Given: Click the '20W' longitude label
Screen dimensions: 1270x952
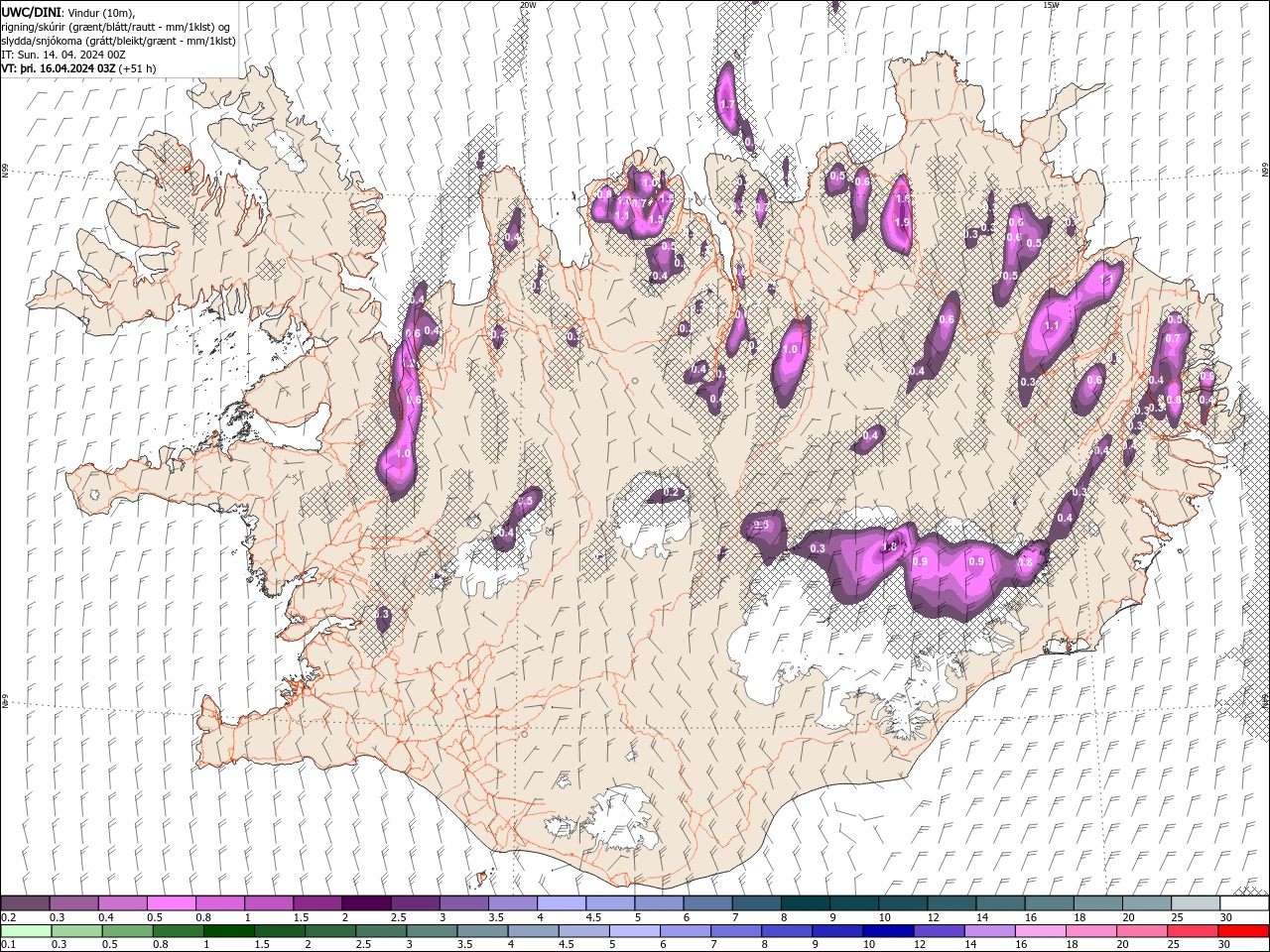Looking at the screenshot, I should tap(528, 5).
